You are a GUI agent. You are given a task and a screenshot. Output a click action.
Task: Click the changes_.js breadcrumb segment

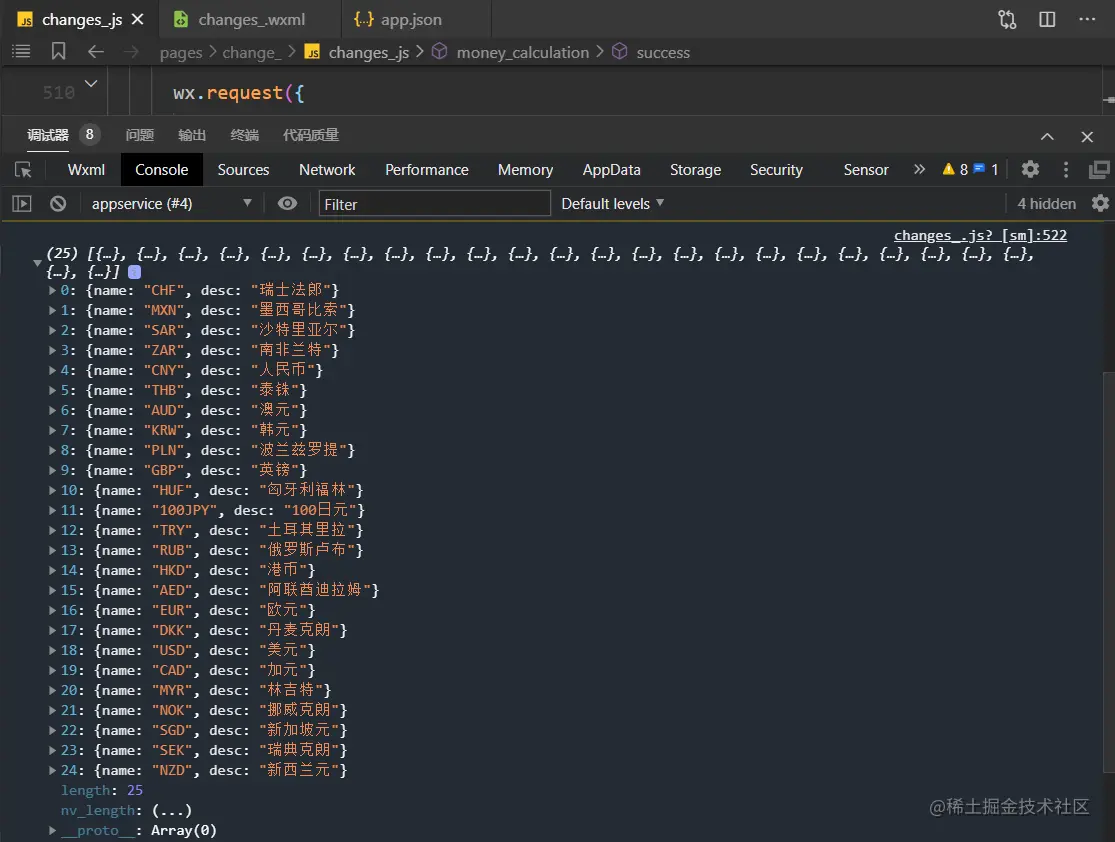click(368, 53)
